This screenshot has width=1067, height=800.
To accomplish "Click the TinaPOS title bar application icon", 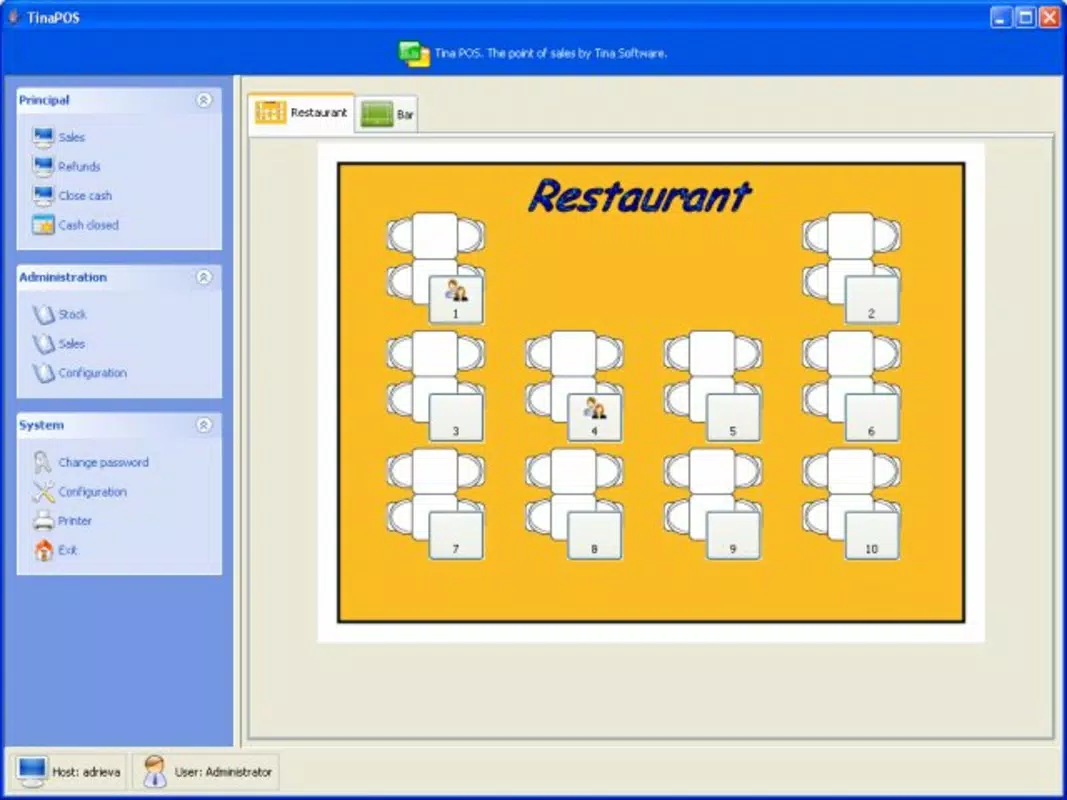I will [x=13, y=16].
